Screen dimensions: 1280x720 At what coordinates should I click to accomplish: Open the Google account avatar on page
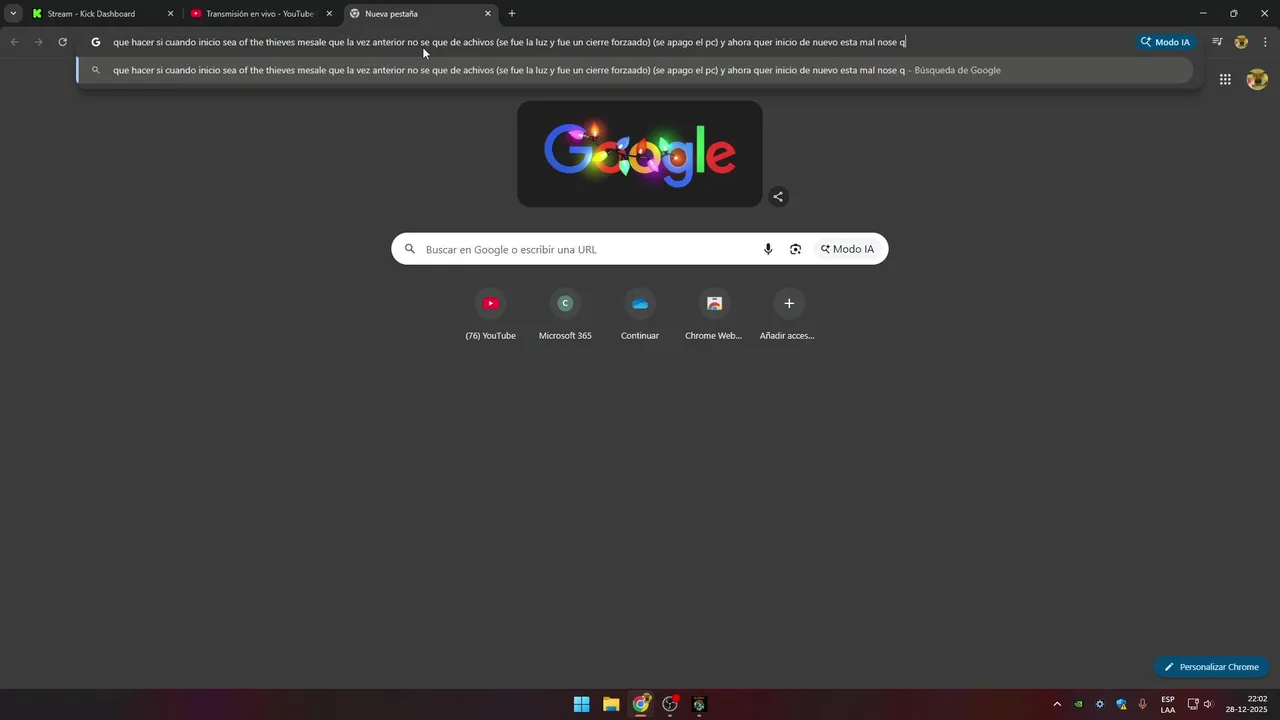tap(1257, 80)
